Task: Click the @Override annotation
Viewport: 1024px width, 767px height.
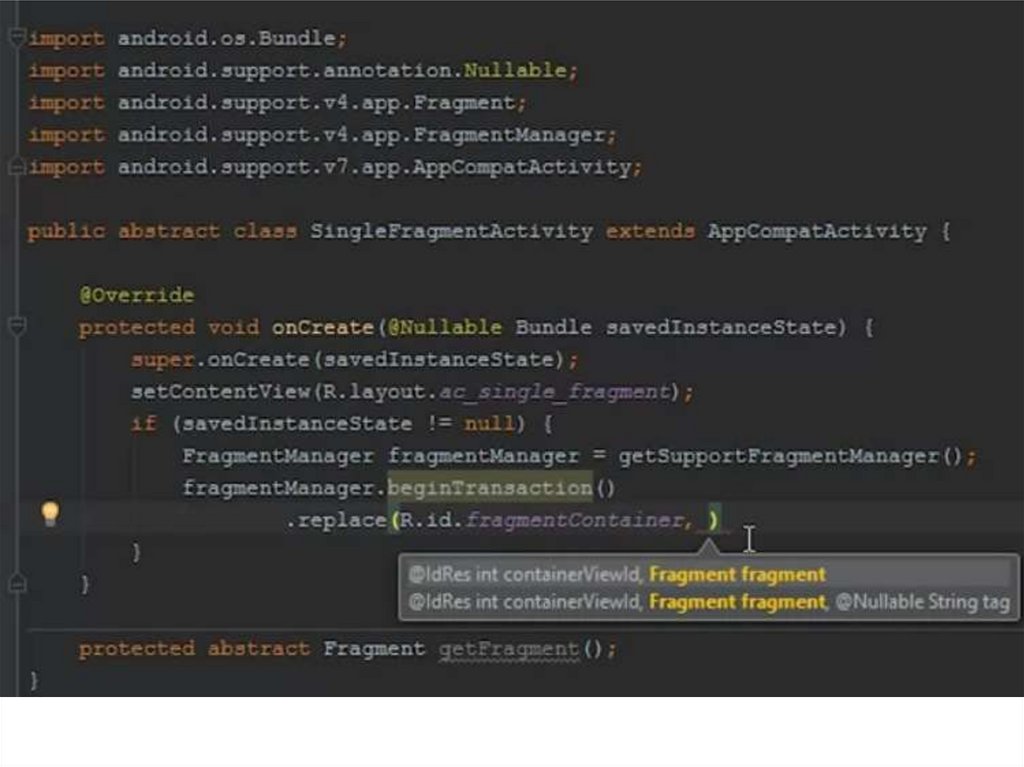Action: point(136,295)
